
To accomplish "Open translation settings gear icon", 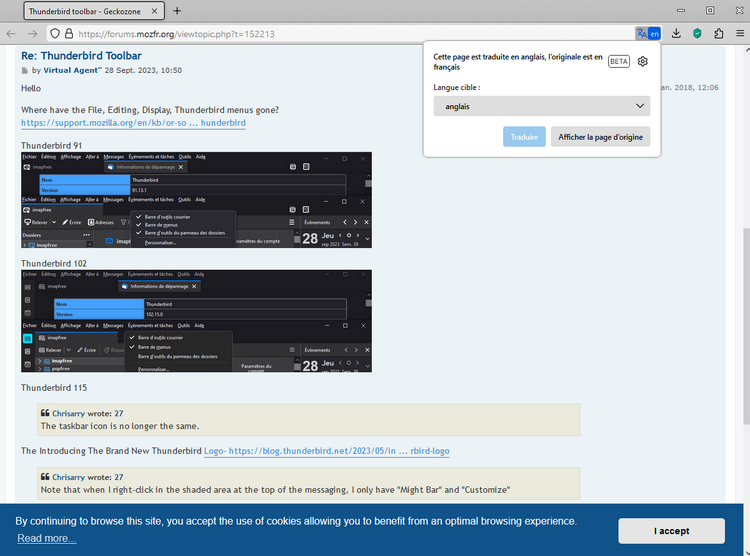I will [642, 61].
